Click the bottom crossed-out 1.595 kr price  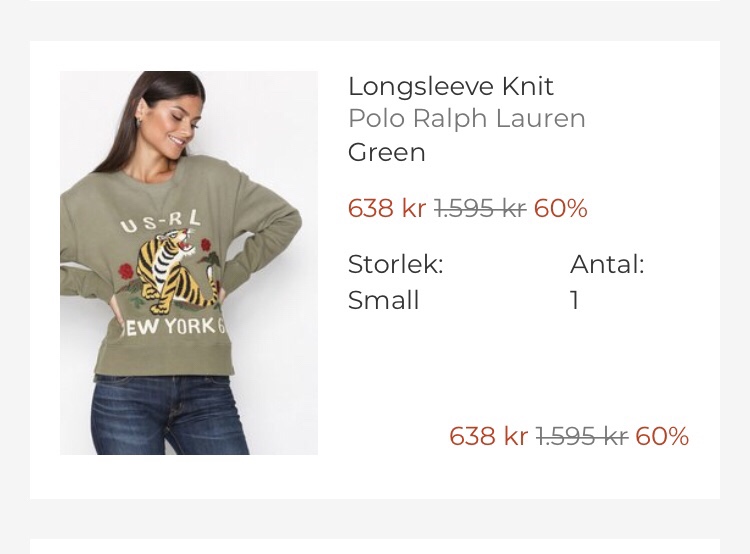click(581, 436)
